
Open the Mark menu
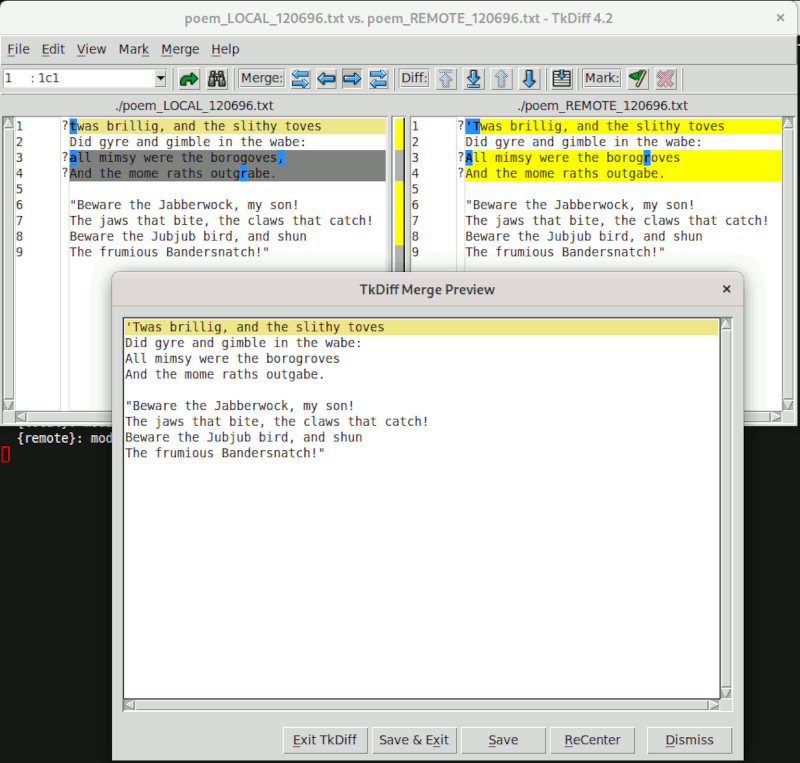pos(134,50)
